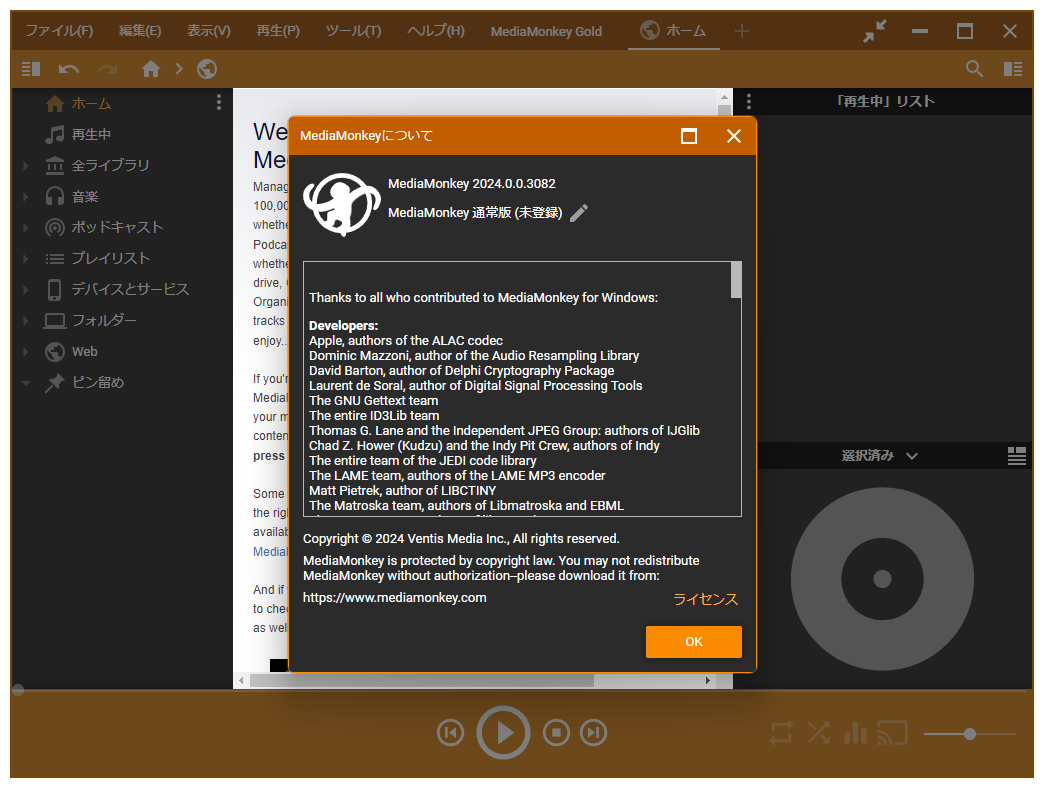This screenshot has width=1045, height=791.
Task: Toggle casting to a media device
Action: 893,732
